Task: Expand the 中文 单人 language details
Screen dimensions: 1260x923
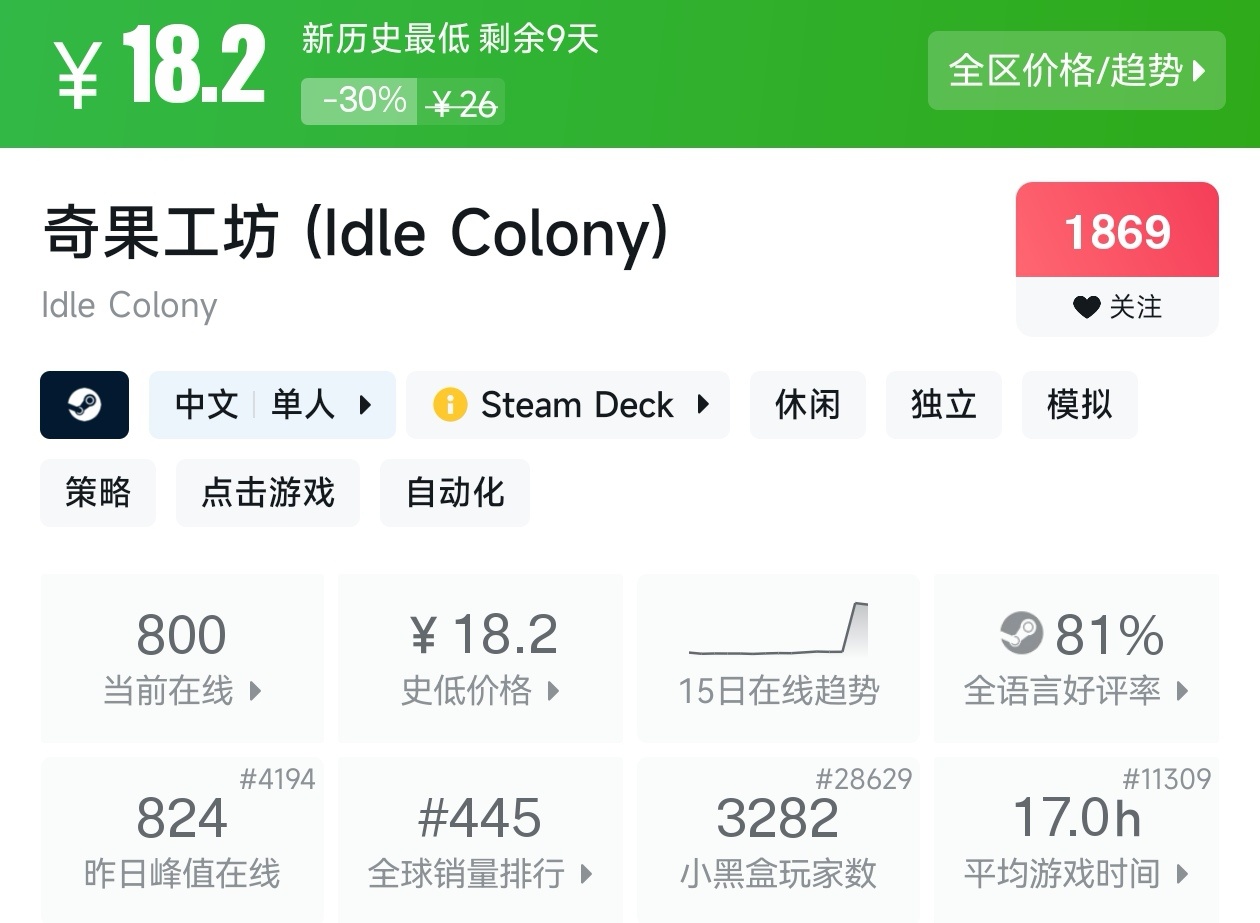Action: point(272,405)
